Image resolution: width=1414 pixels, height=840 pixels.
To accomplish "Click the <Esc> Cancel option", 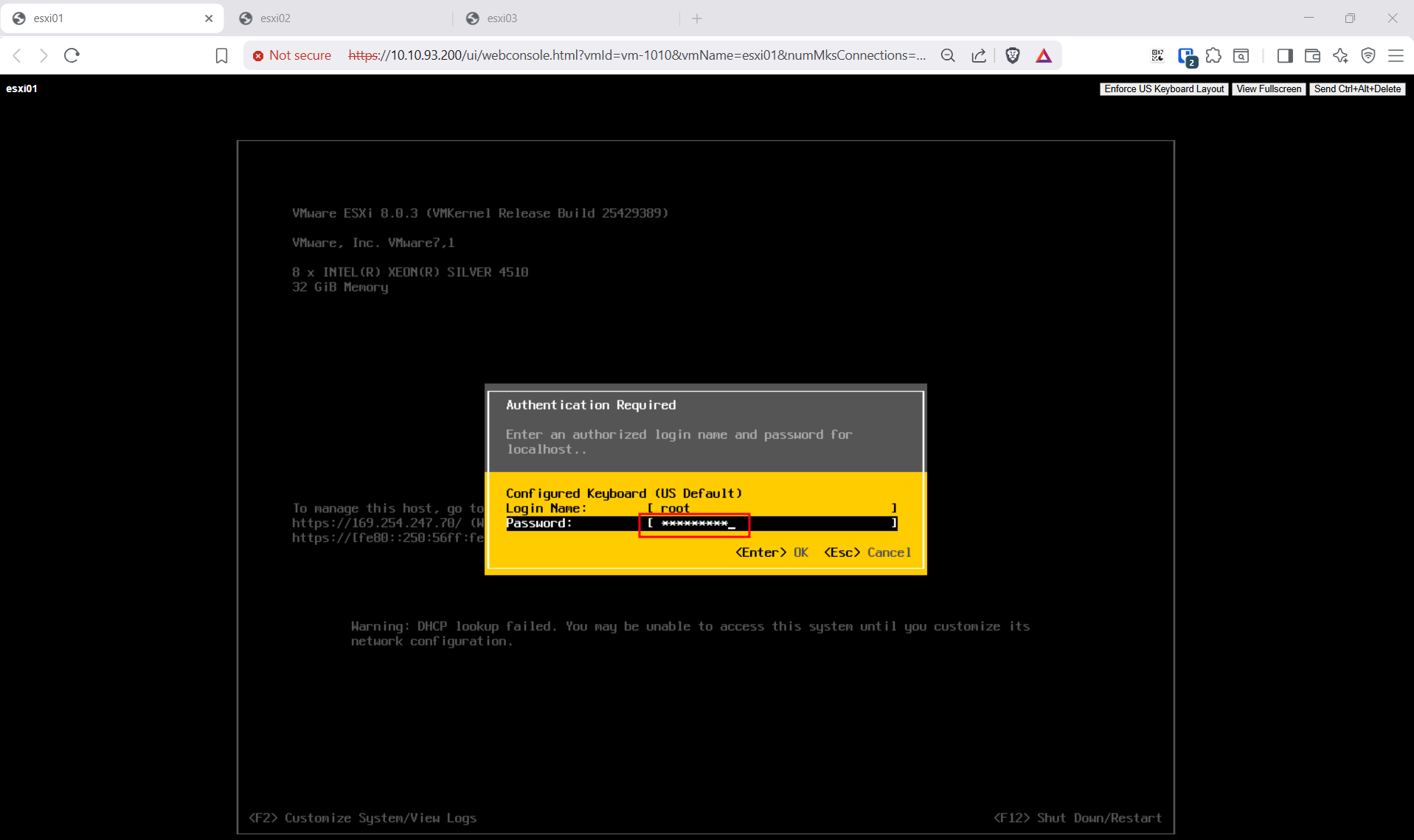I will click(x=867, y=552).
